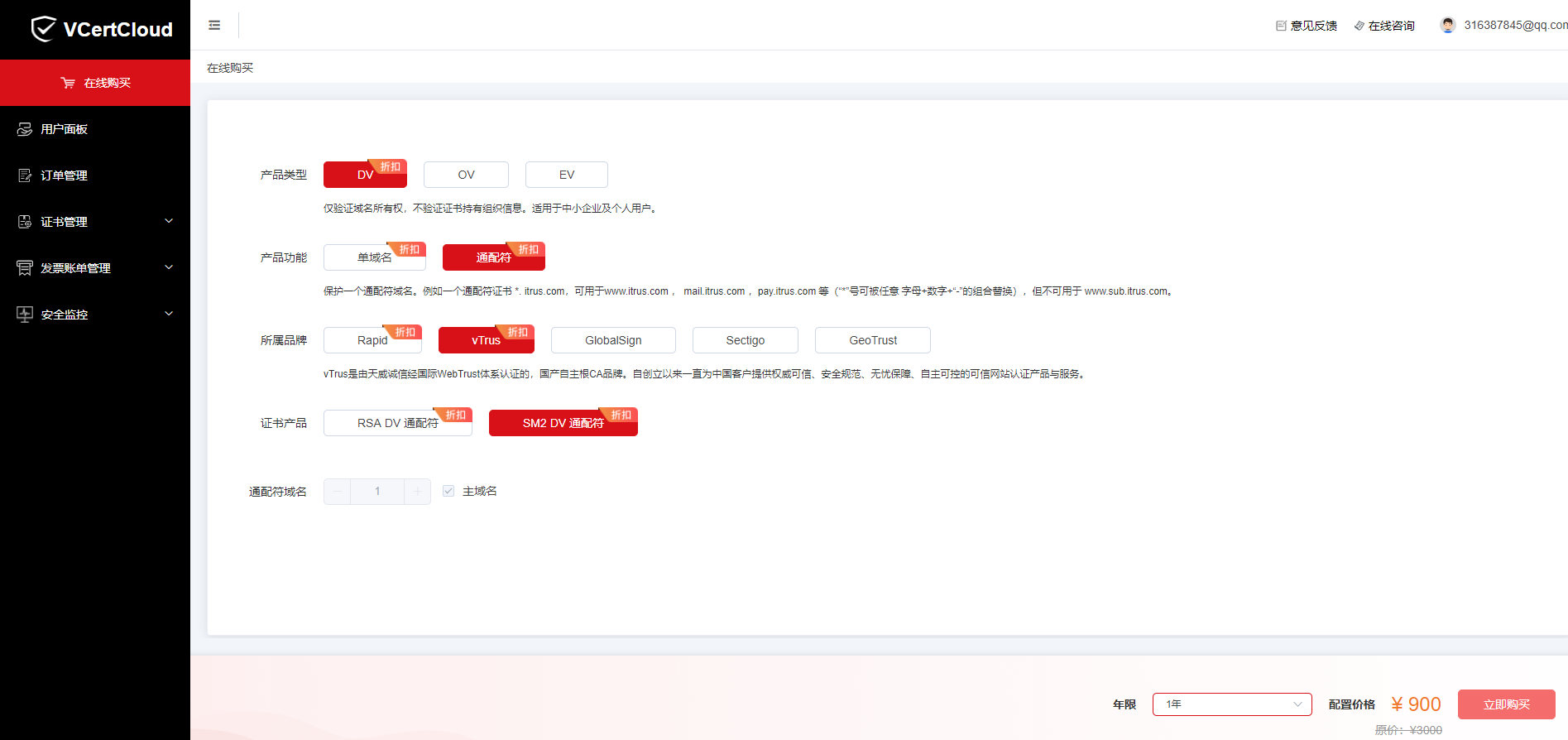Open the 年限 1年 dropdown

pos(1232,704)
